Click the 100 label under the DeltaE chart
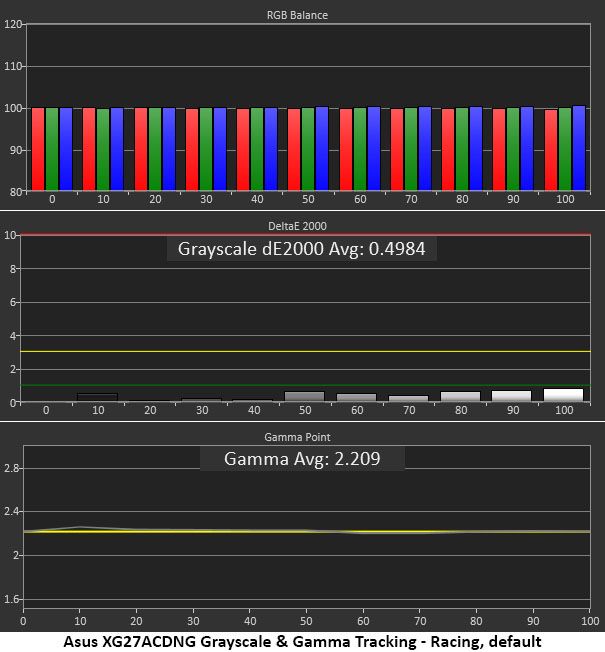 click(564, 410)
